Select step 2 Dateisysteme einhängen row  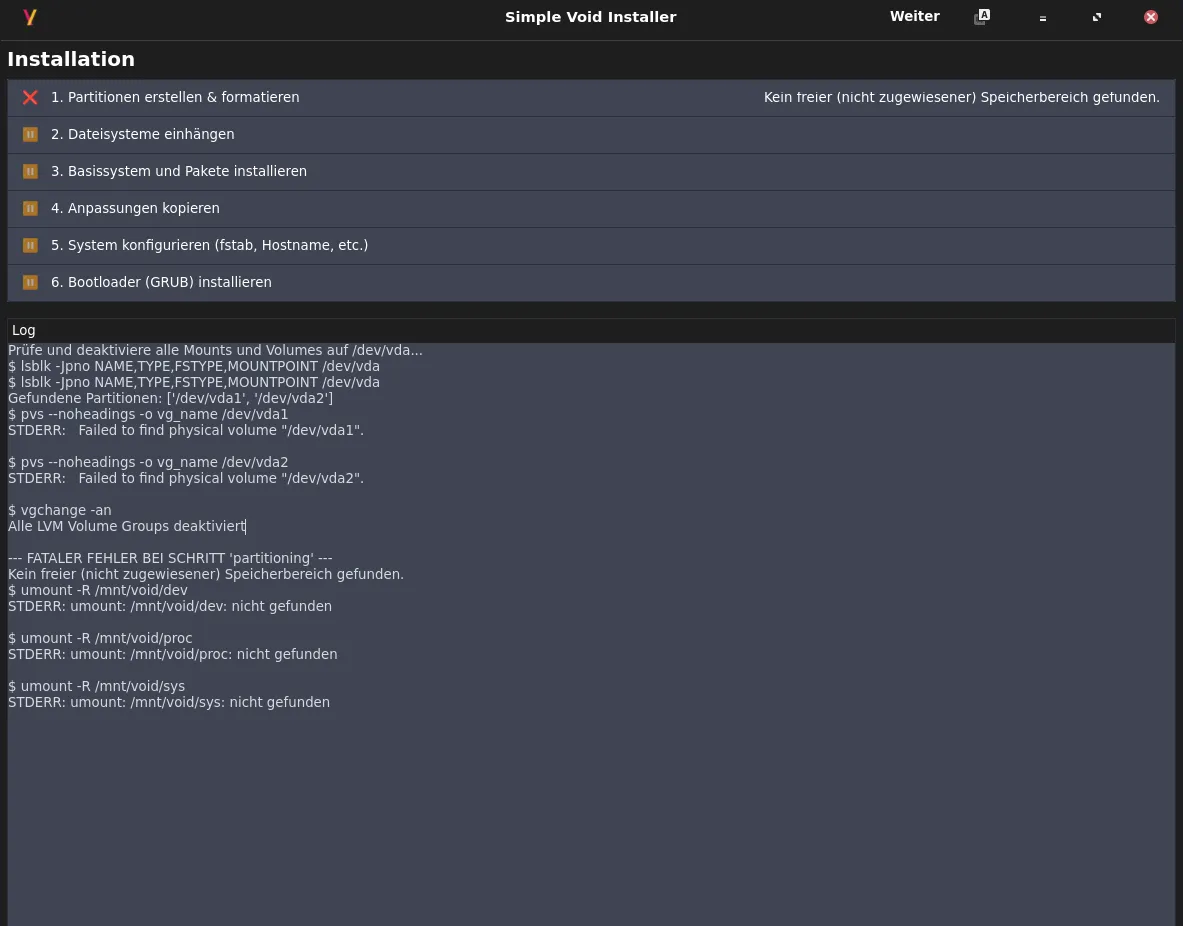point(143,134)
